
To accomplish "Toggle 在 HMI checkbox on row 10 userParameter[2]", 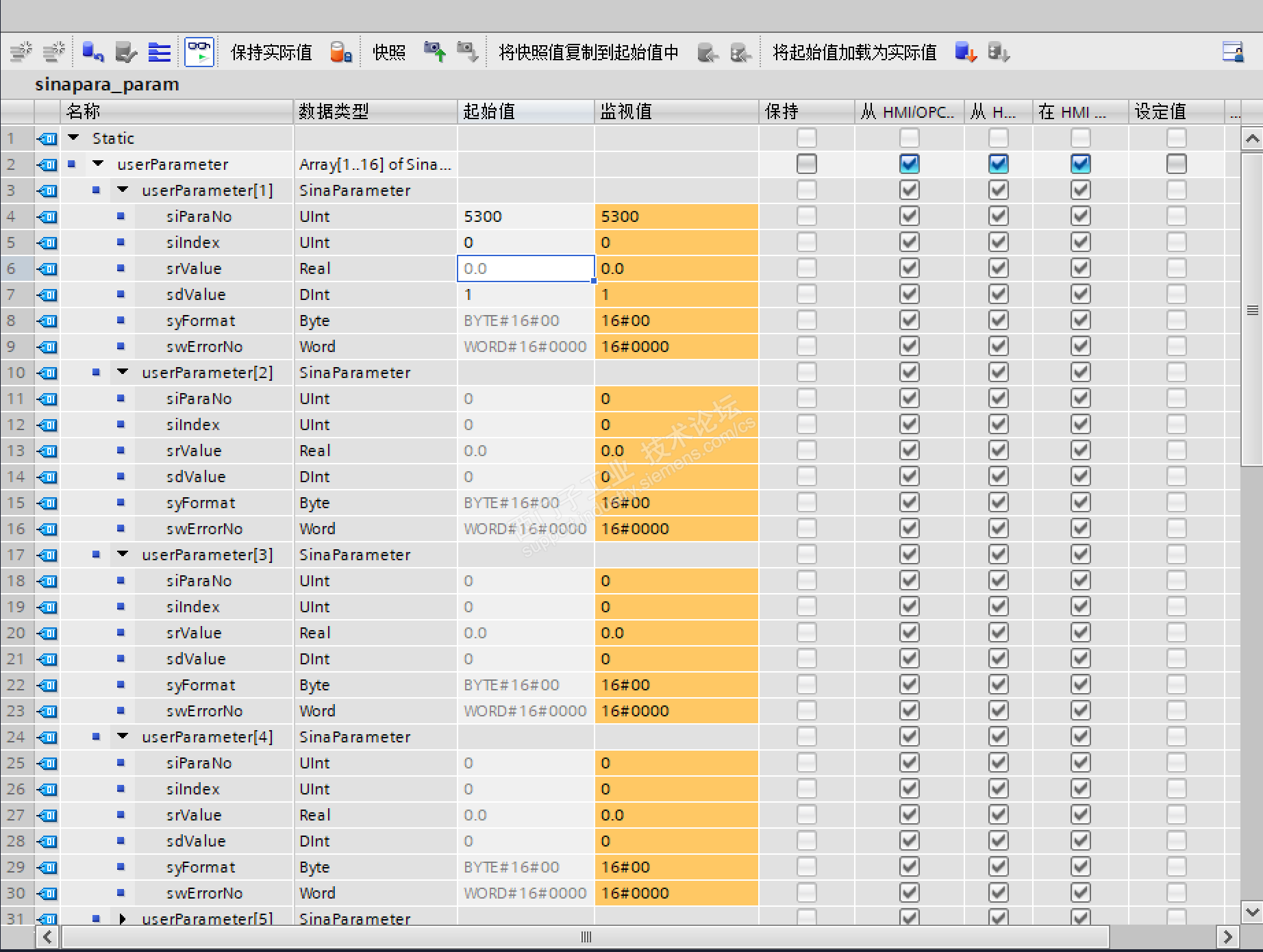I will [x=1081, y=373].
